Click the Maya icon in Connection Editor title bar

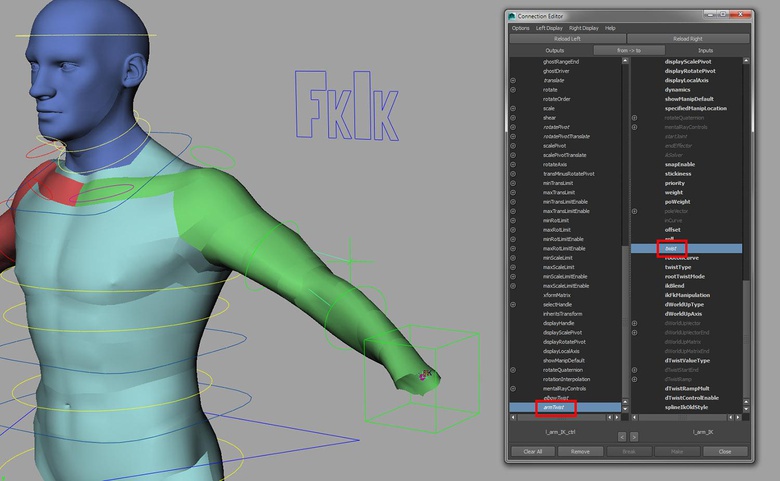coord(513,16)
